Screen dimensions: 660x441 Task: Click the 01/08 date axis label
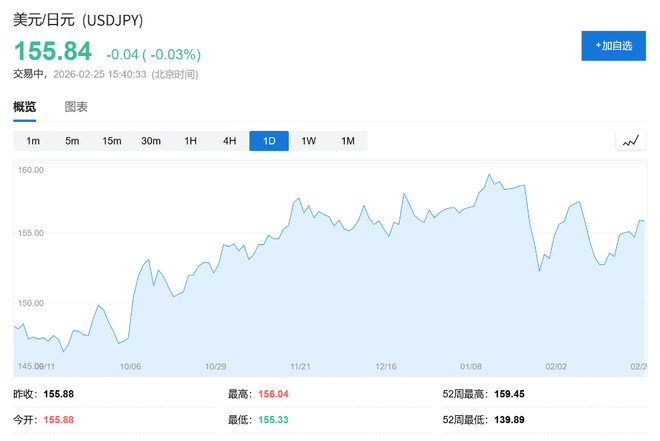coord(471,366)
